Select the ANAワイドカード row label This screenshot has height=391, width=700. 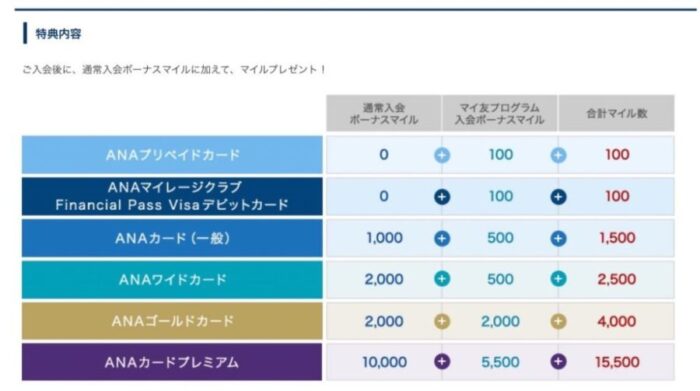coord(172,279)
